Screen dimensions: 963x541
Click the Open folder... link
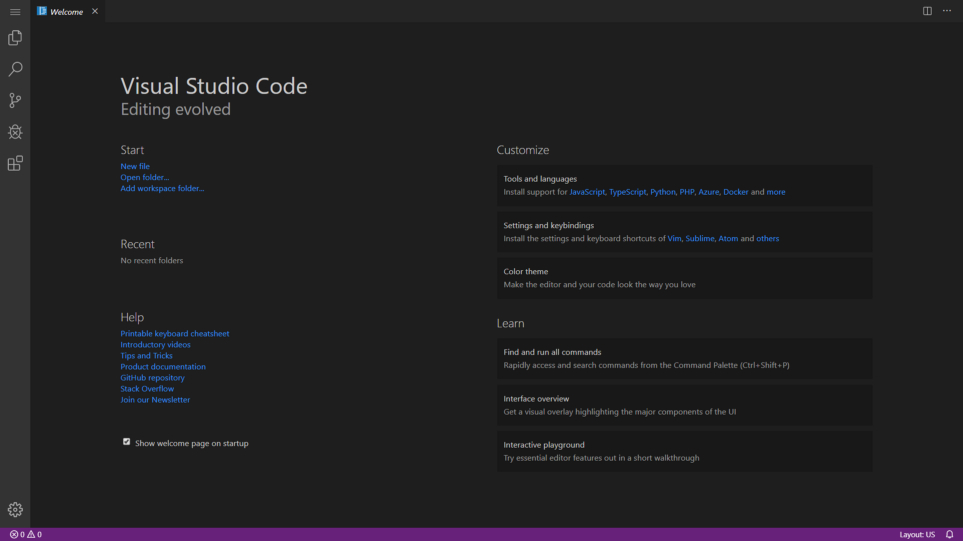point(145,177)
